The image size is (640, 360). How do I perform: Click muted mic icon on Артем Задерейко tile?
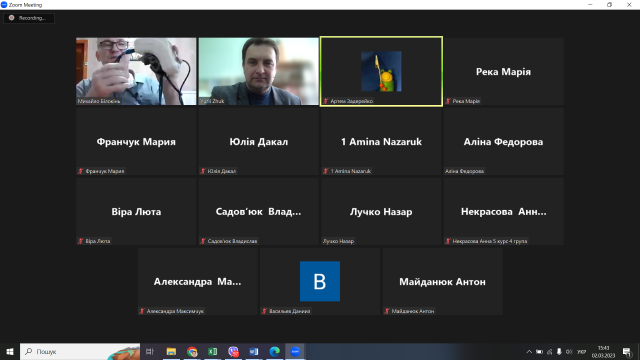(x=326, y=101)
